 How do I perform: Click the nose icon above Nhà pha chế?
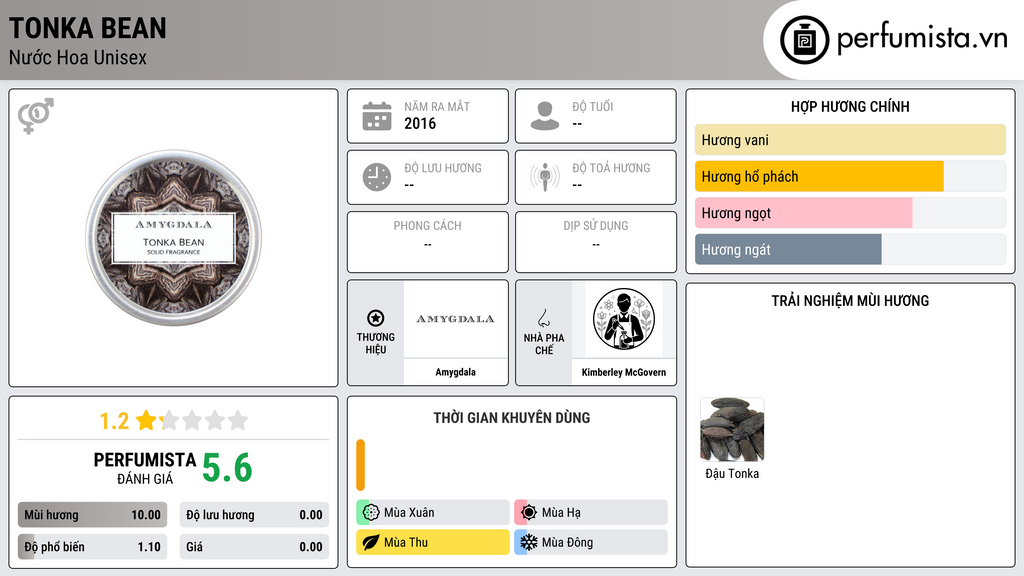coord(543,318)
